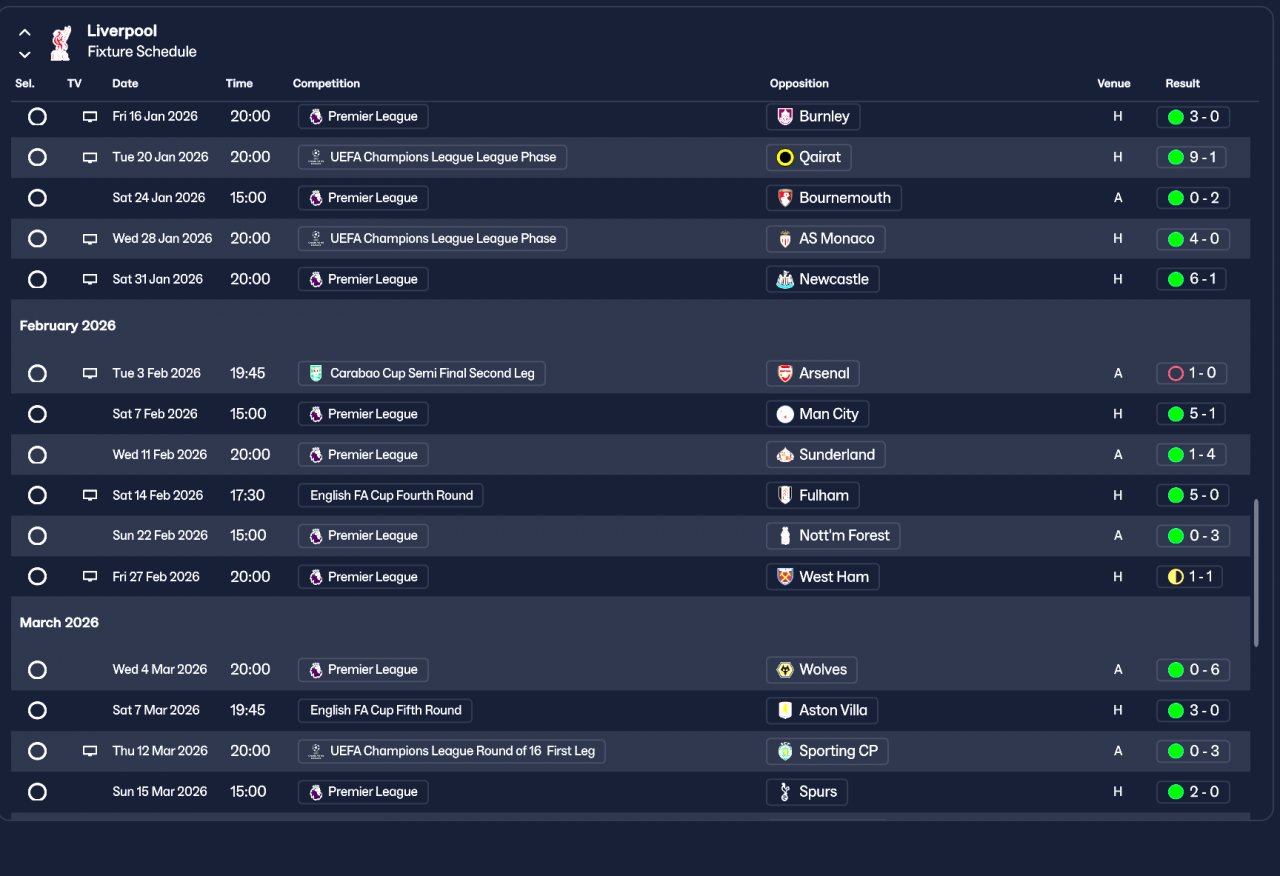Select the Wolves fixture radio button

click(x=37, y=670)
